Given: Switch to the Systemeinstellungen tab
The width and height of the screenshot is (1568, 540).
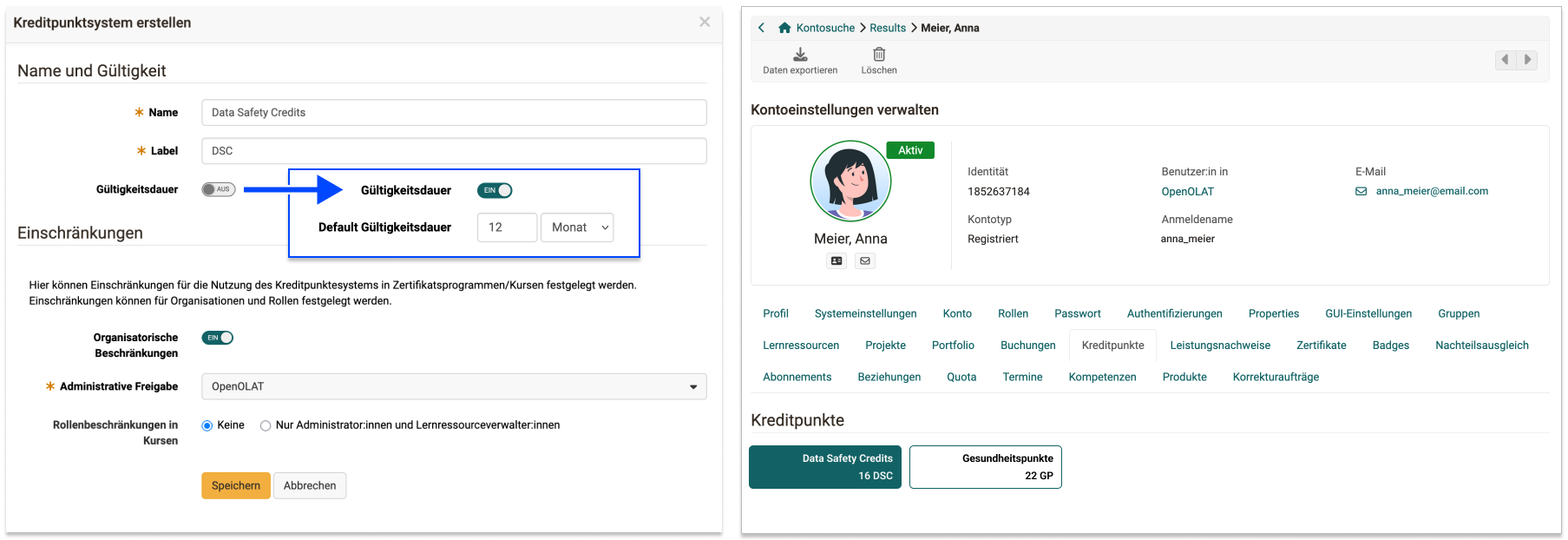Looking at the screenshot, I should point(865,313).
